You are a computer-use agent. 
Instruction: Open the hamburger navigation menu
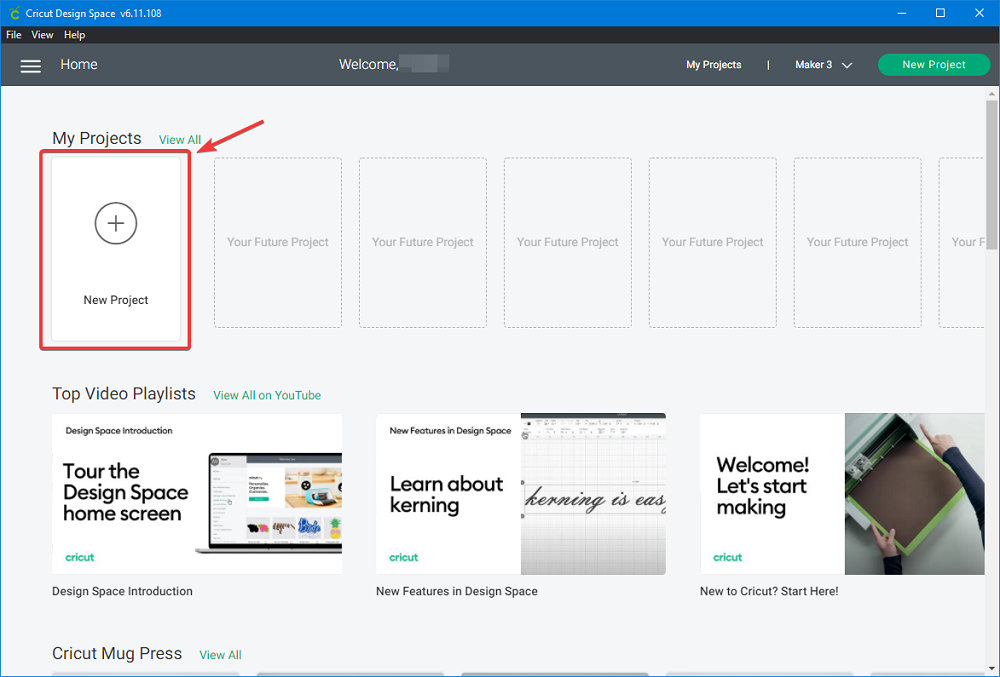click(31, 66)
